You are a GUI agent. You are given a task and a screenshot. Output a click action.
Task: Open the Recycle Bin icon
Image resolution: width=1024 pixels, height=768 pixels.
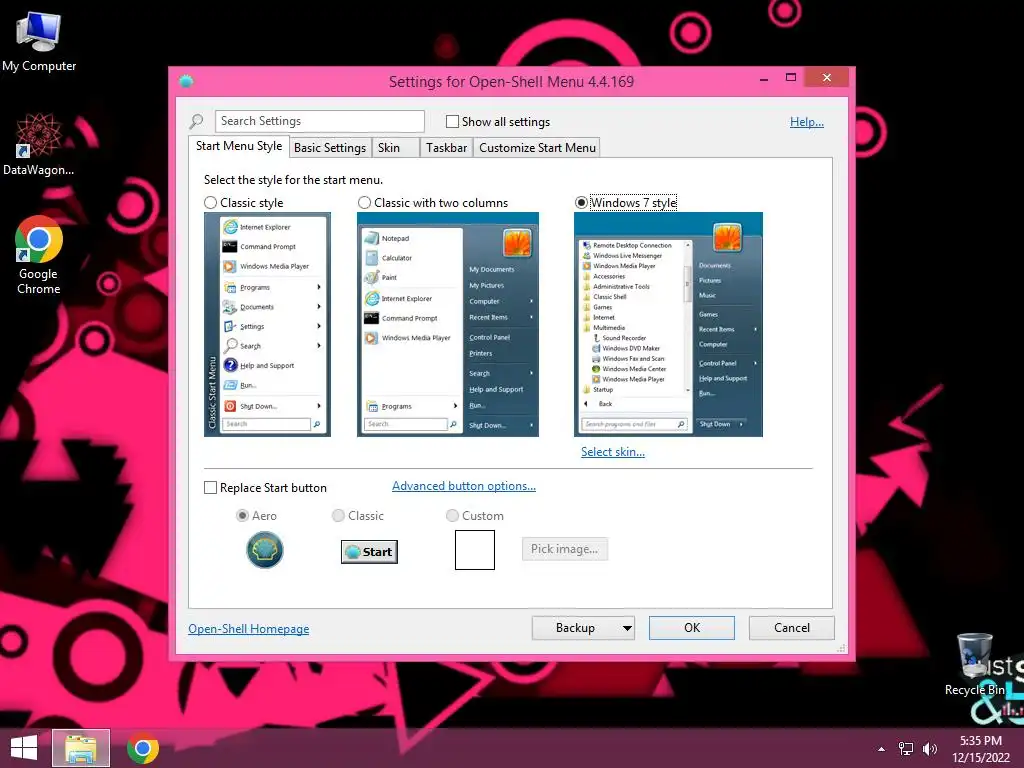tap(974, 665)
